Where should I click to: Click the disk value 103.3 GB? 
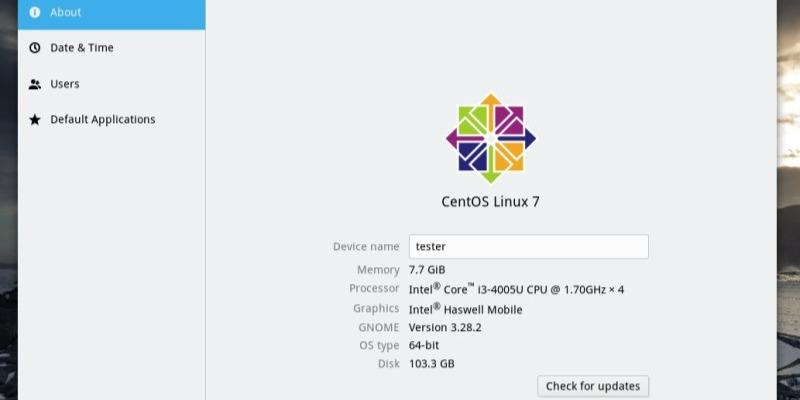tap(432, 364)
